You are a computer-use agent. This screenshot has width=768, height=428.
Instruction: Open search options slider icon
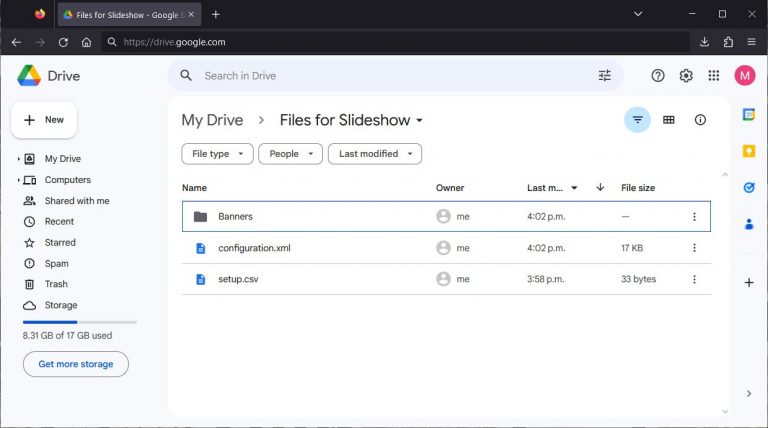pos(604,76)
